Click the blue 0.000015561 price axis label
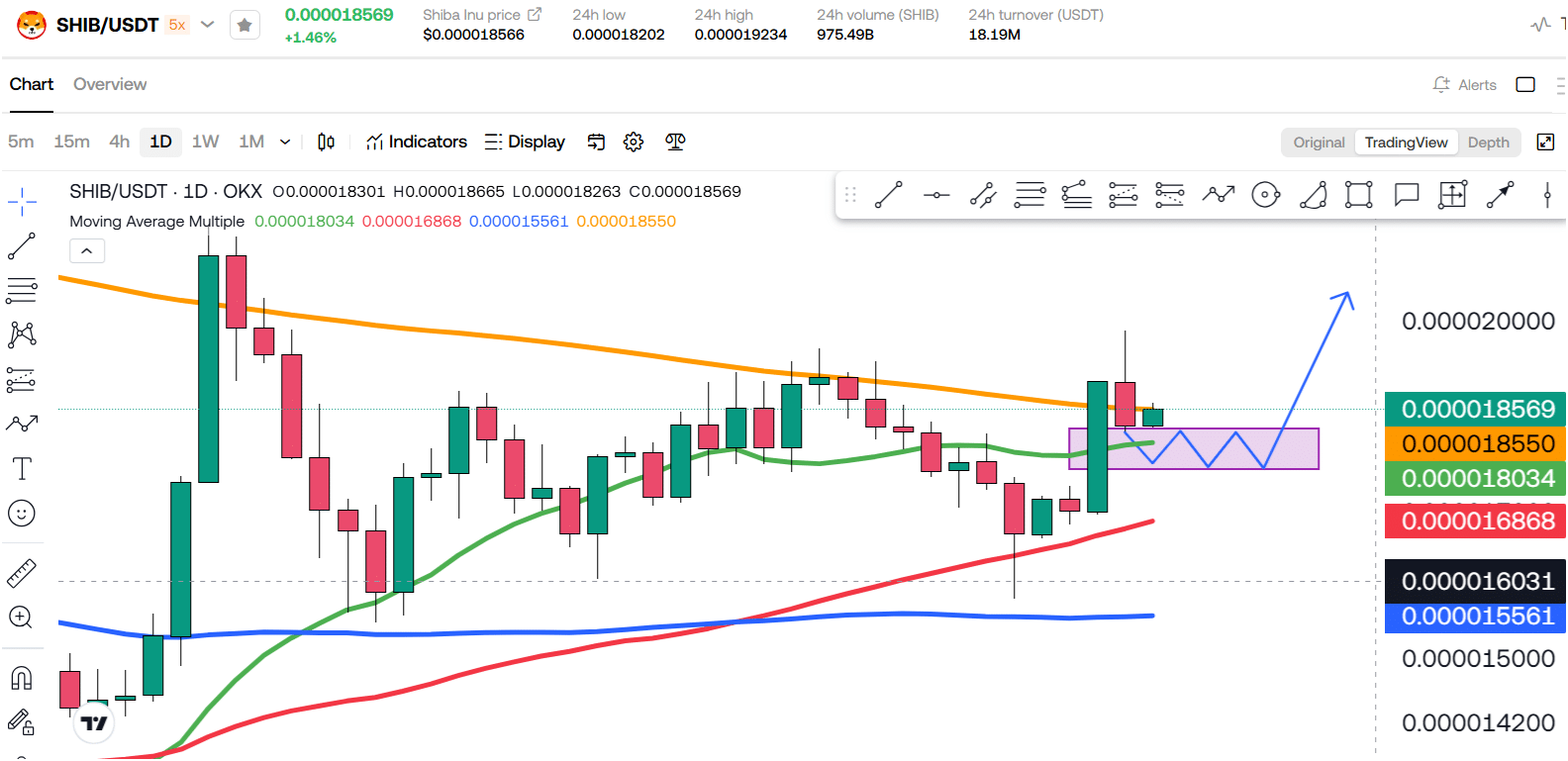 click(1477, 616)
